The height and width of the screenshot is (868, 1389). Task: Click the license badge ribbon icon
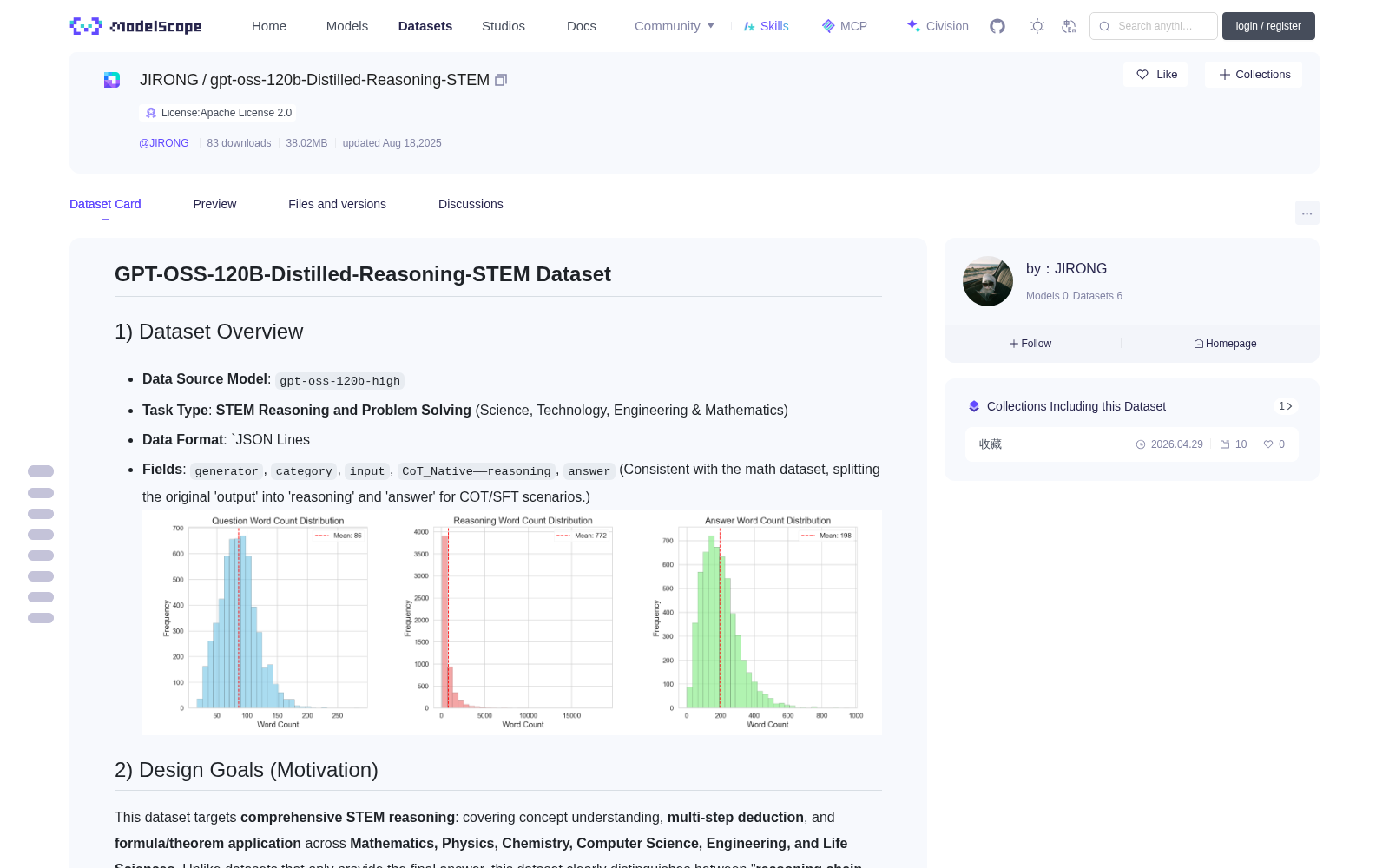pyautogui.click(x=151, y=113)
